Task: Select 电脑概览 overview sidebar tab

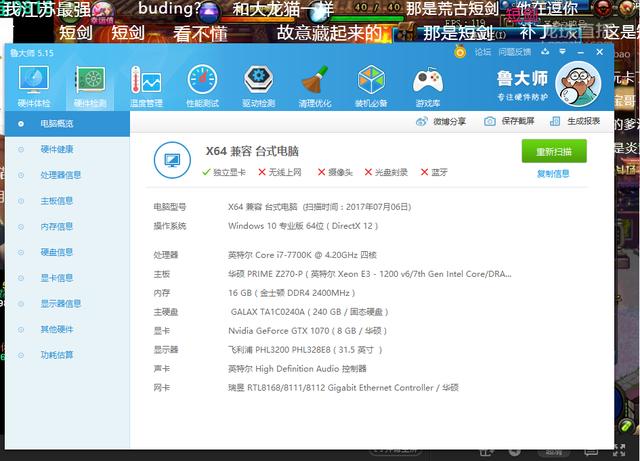Action: coord(67,124)
